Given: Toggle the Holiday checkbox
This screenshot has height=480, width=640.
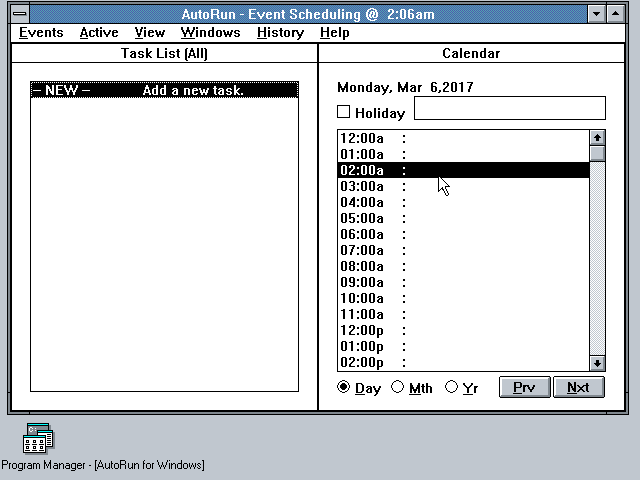Looking at the screenshot, I should coord(343,112).
